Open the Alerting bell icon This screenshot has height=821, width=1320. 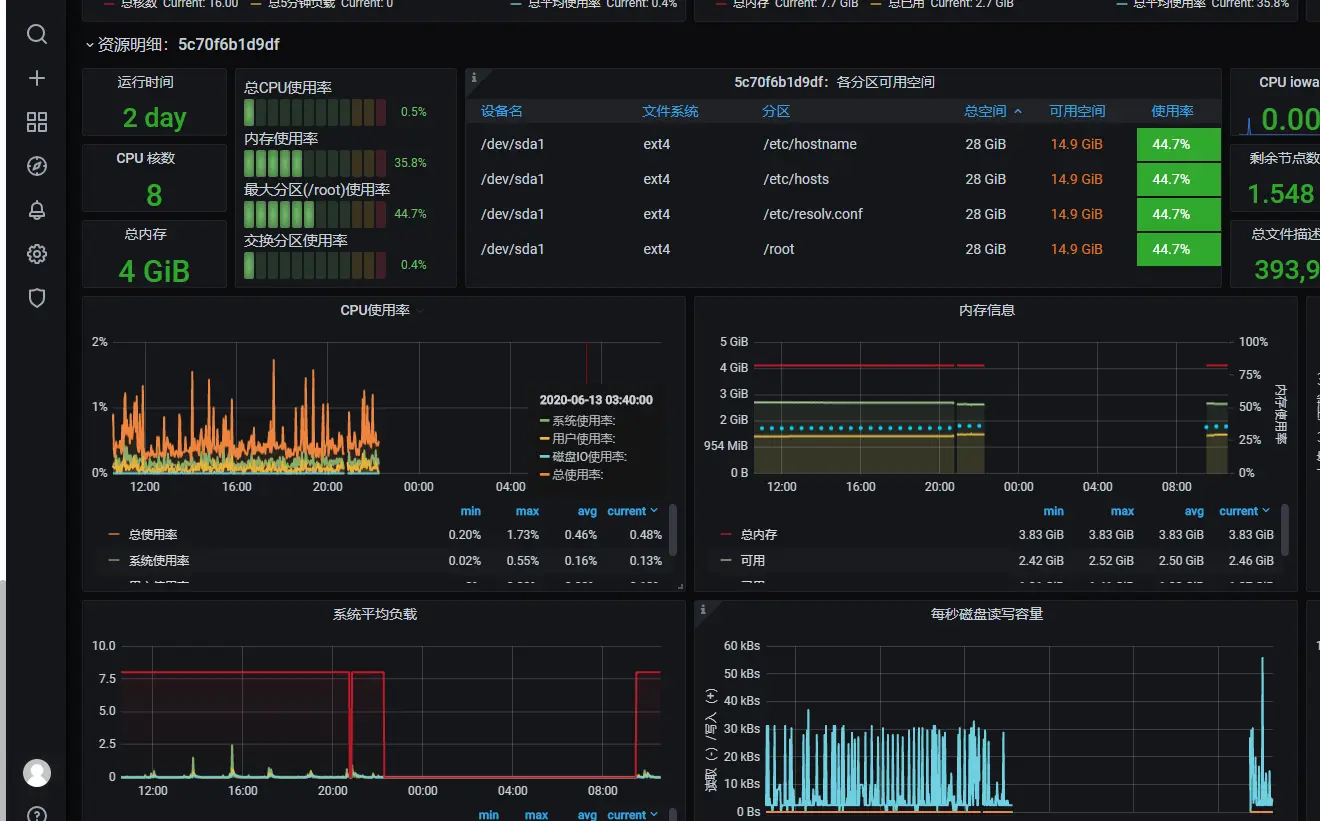point(37,210)
